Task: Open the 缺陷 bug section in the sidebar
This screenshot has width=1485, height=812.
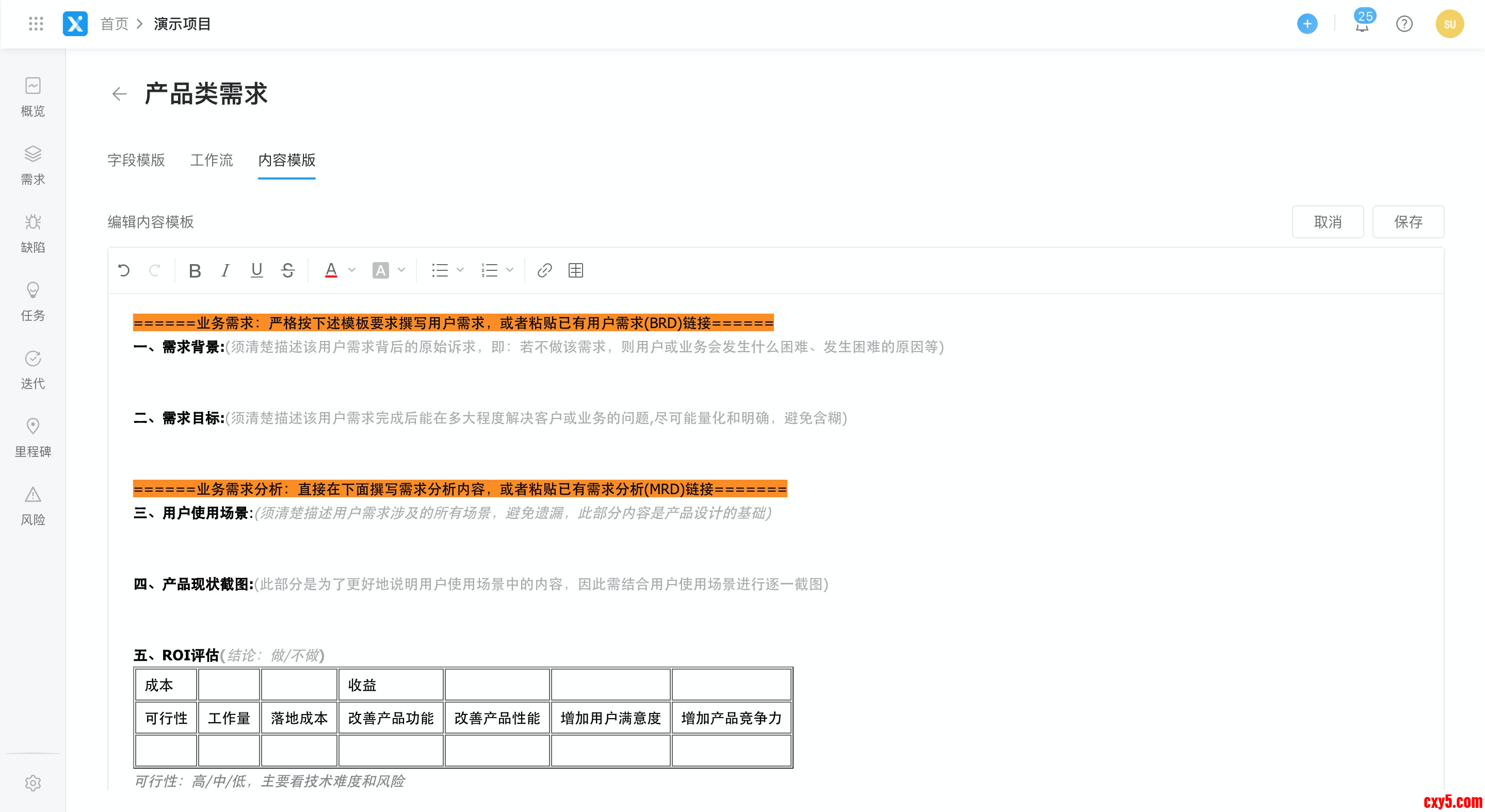Action: coord(33,233)
